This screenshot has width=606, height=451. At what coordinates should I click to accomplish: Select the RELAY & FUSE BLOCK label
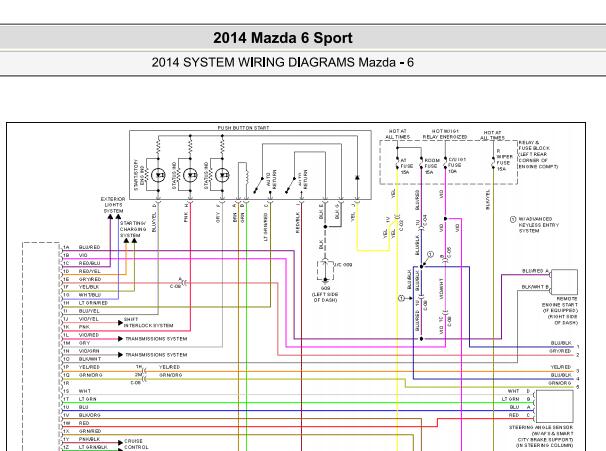point(538,154)
